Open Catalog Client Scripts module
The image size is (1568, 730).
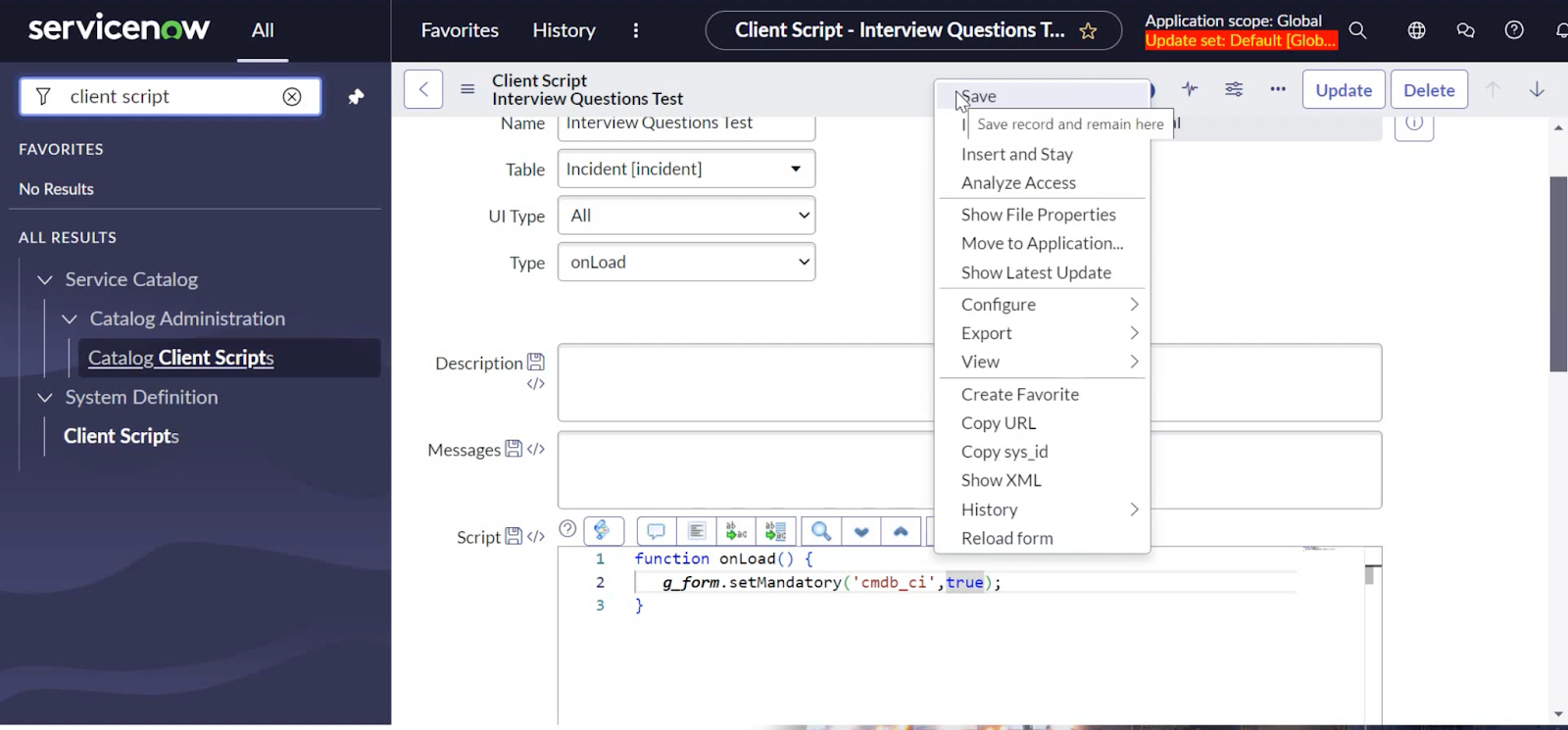pyautogui.click(x=180, y=358)
